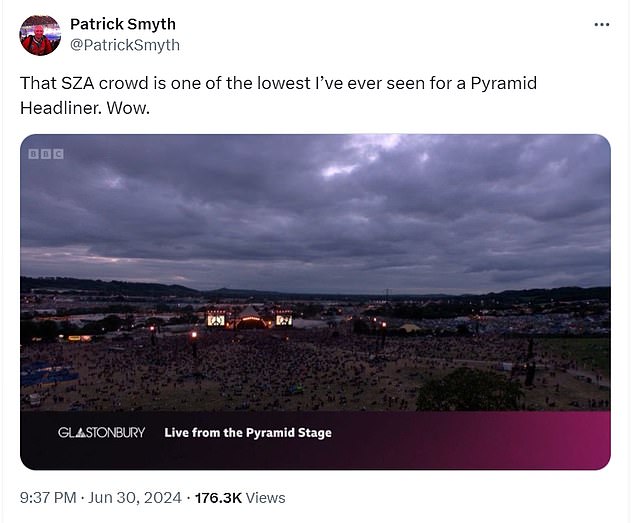This screenshot has height=523, width=634.
Task: Click the yellow lit sign at far left
Action: tap(80, 338)
